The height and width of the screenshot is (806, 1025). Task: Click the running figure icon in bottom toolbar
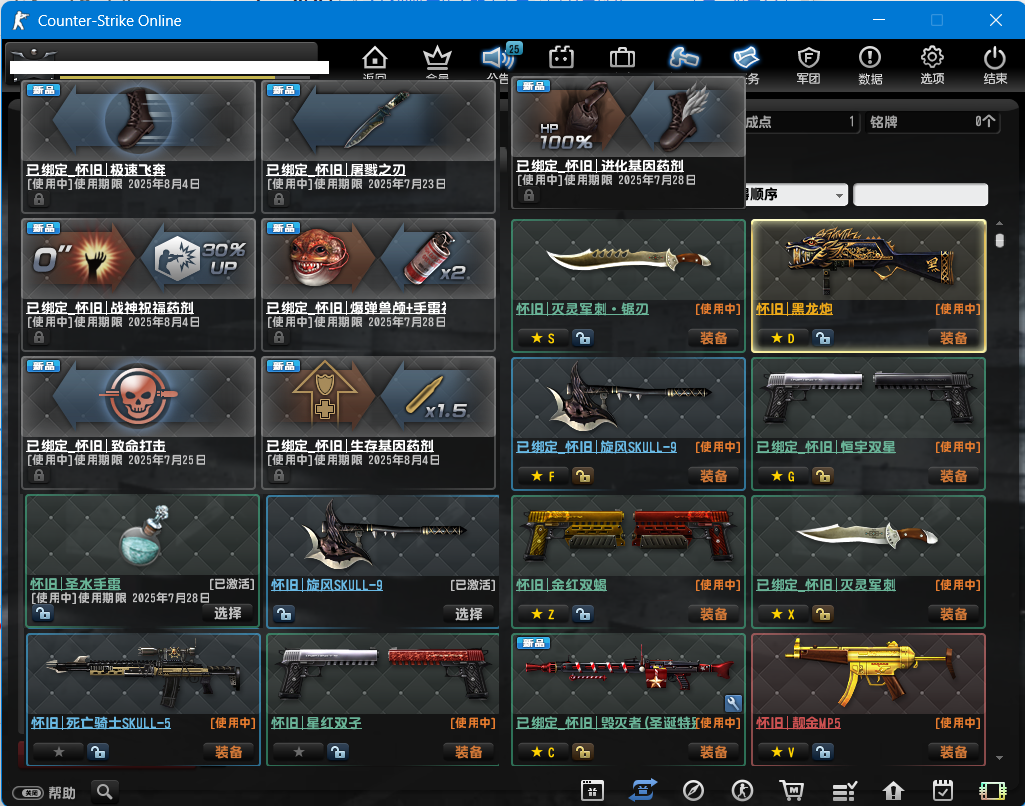pos(742,791)
